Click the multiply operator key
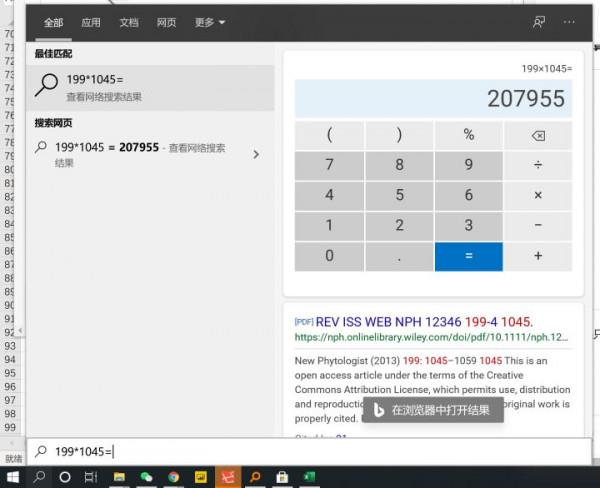 538,195
